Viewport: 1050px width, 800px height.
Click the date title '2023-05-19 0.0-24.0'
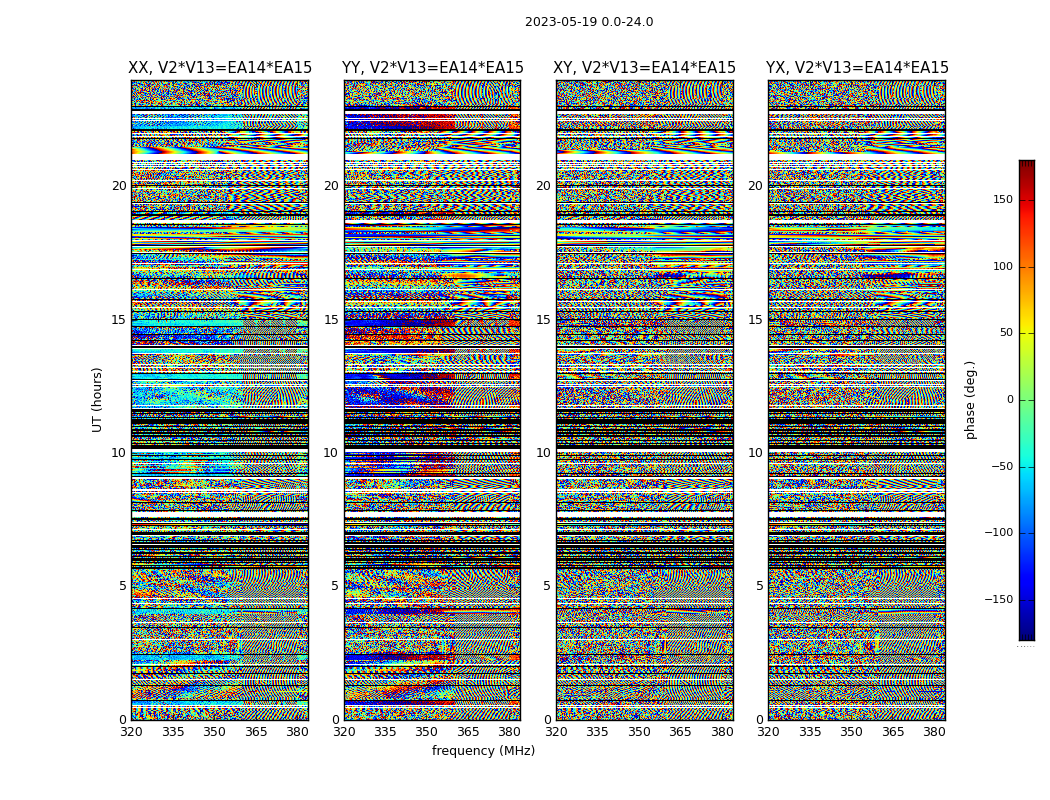click(x=589, y=22)
